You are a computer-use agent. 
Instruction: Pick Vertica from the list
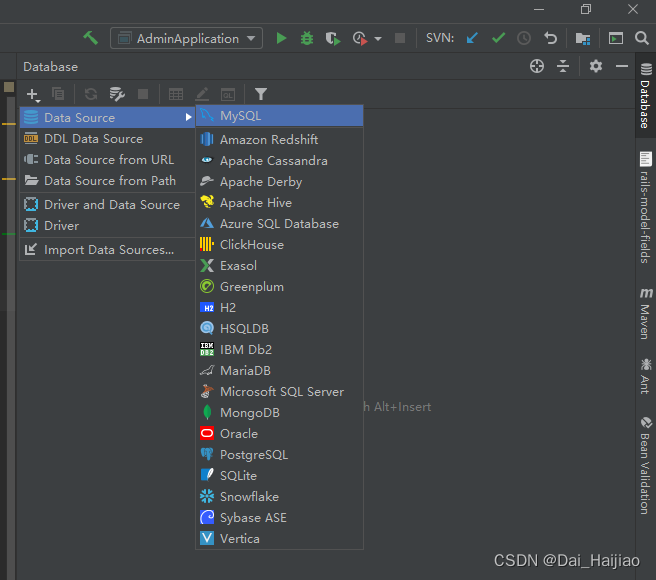pos(279,539)
